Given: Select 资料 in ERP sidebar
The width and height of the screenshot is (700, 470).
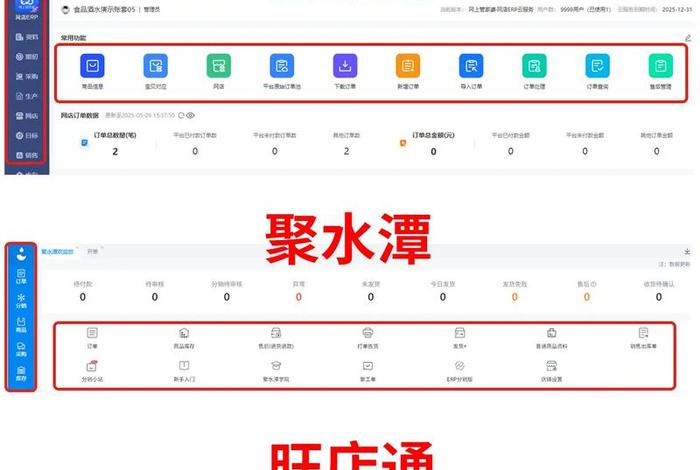Looking at the screenshot, I should pos(27,37).
